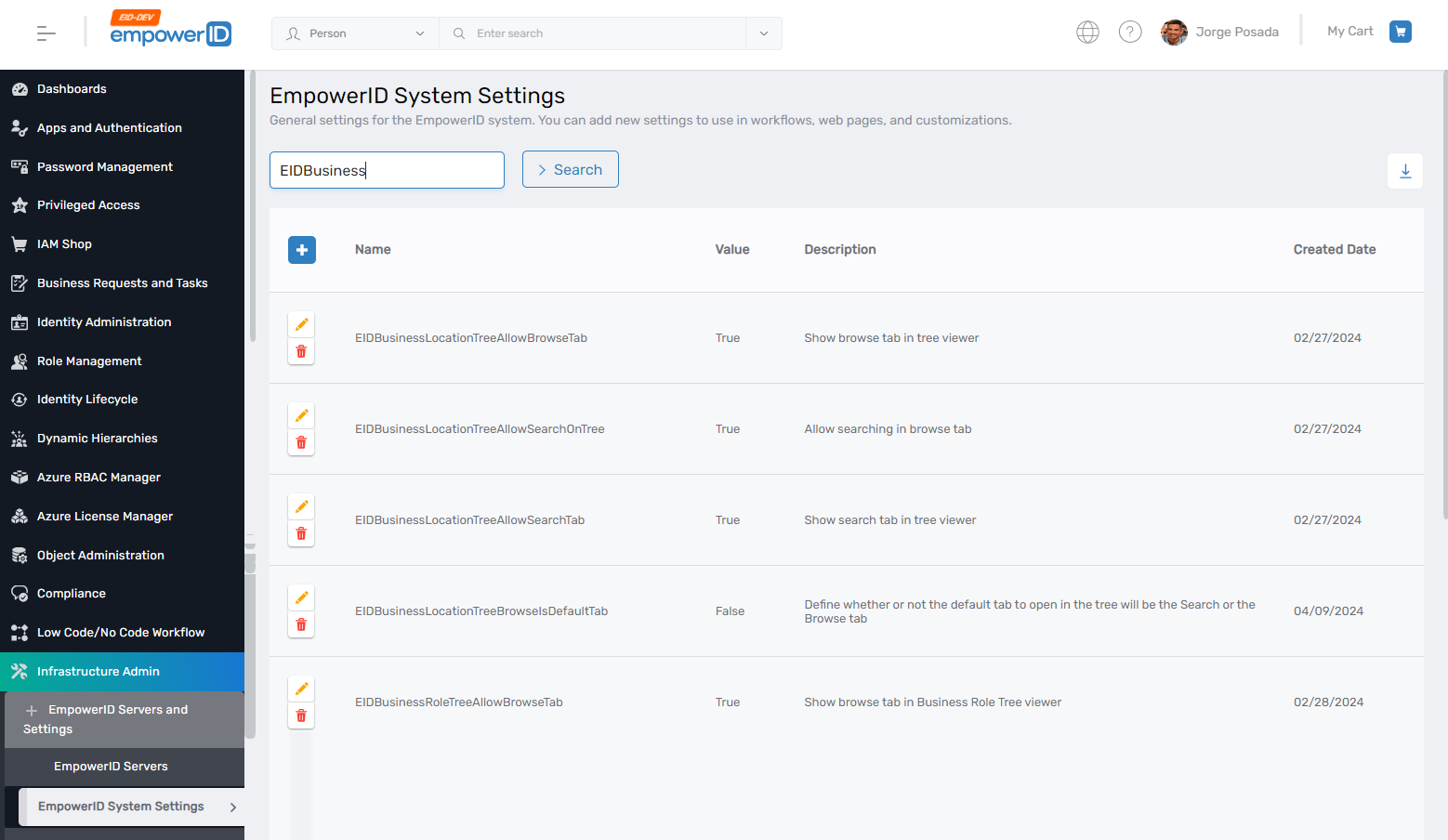The width and height of the screenshot is (1448, 840).
Task: Click the download export icon above the table
Action: pyautogui.click(x=1404, y=170)
